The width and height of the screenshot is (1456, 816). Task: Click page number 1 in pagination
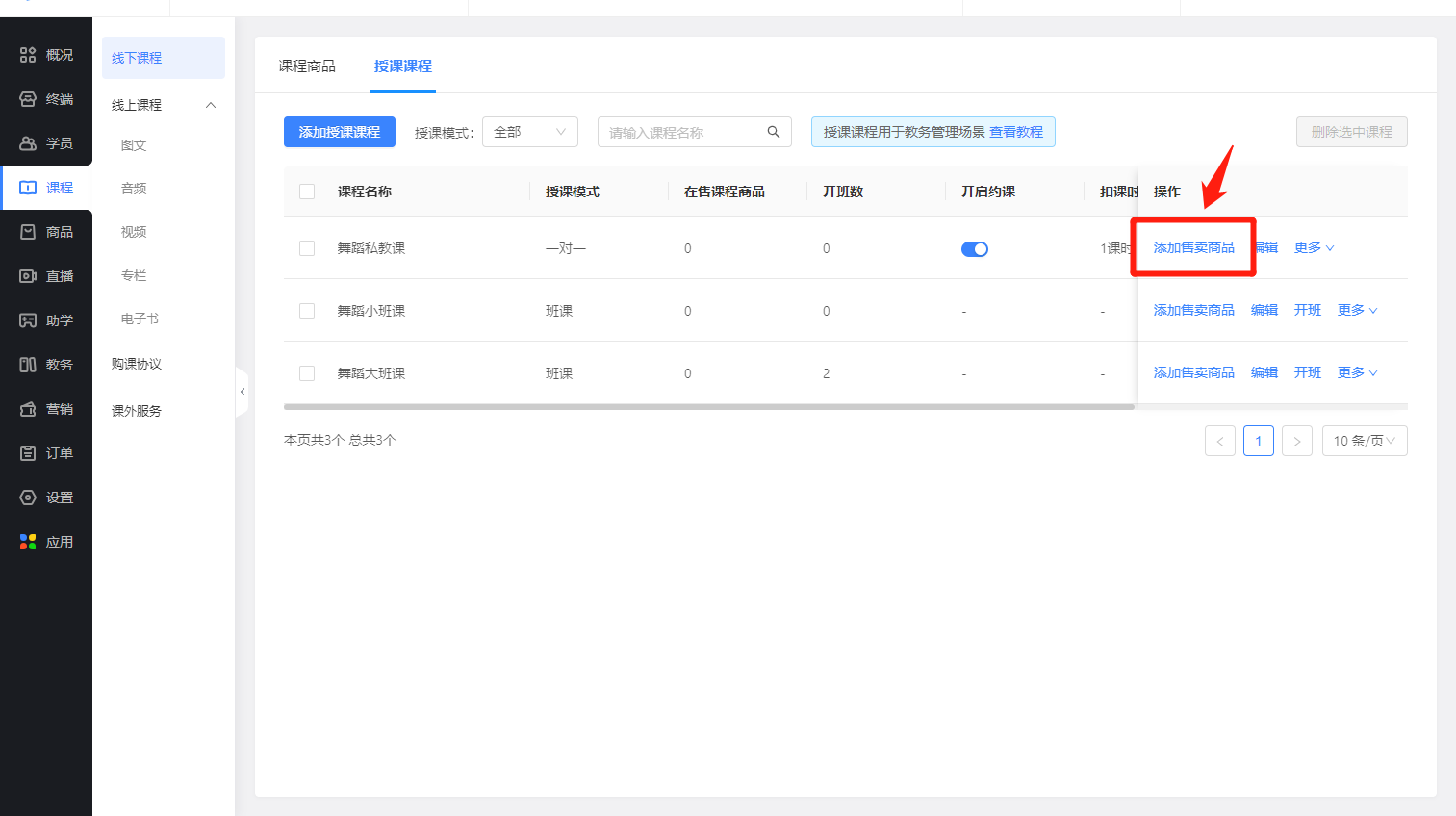[1259, 441]
